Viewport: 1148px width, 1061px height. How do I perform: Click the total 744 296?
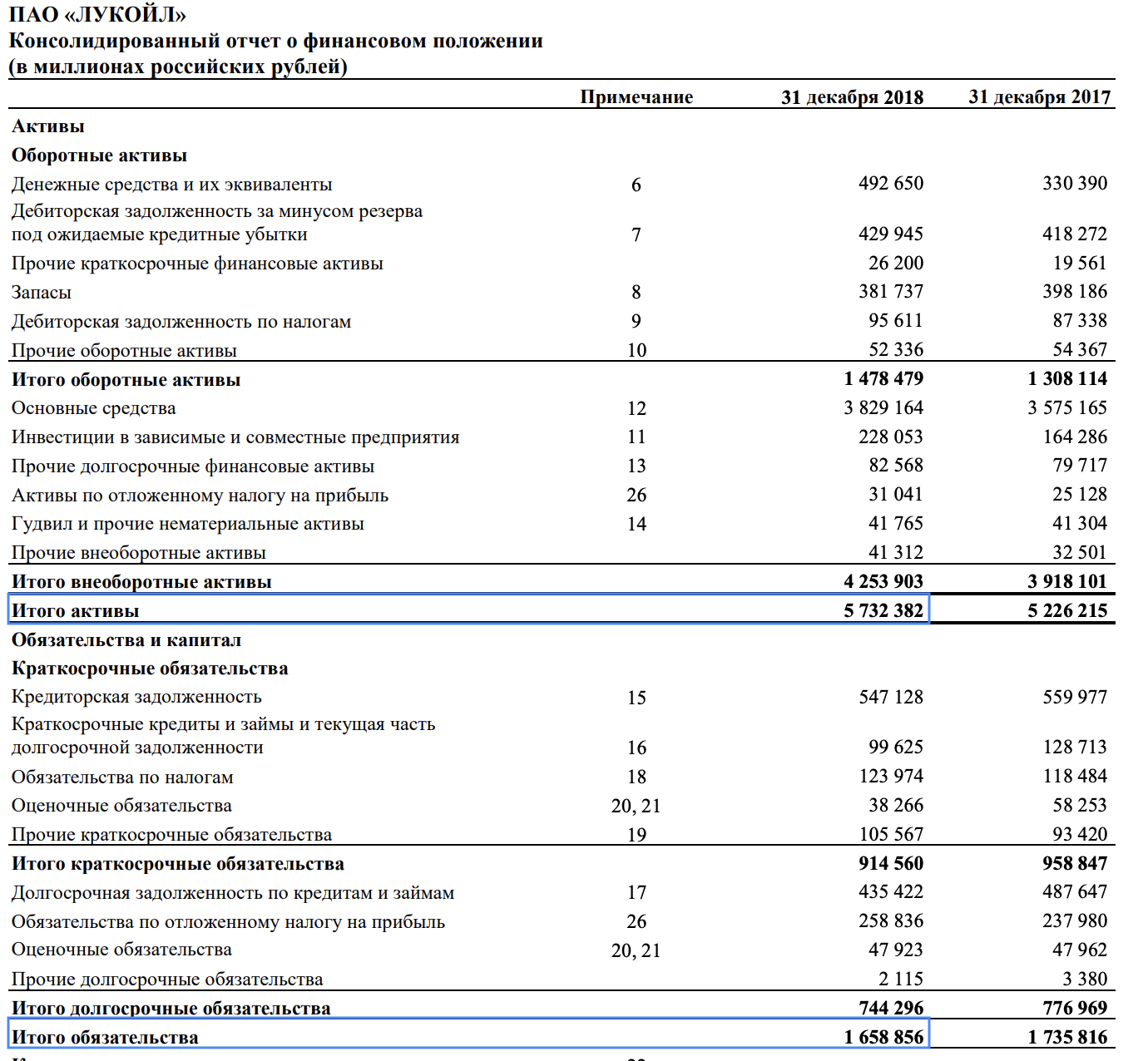(x=891, y=1009)
